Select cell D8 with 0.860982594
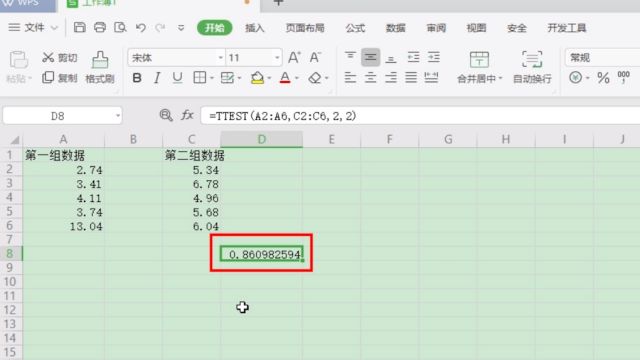 click(x=262, y=254)
